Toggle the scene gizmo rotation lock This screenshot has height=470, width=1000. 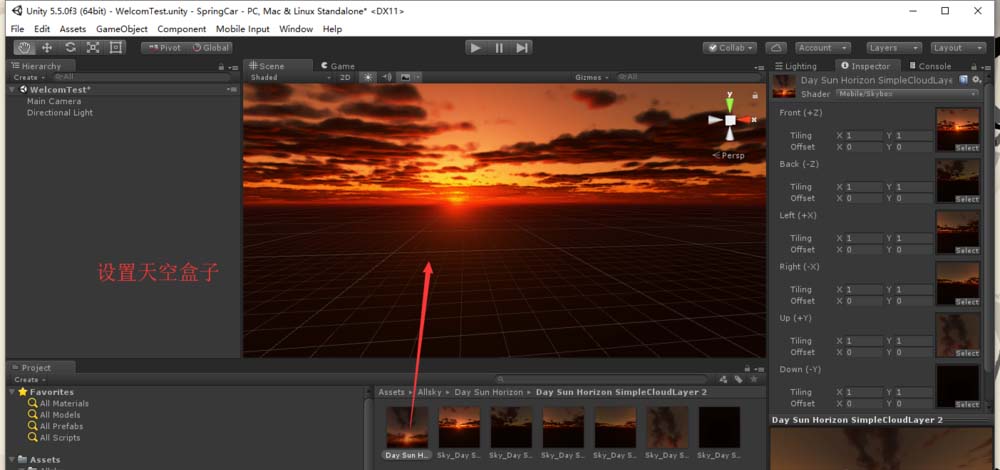click(755, 95)
